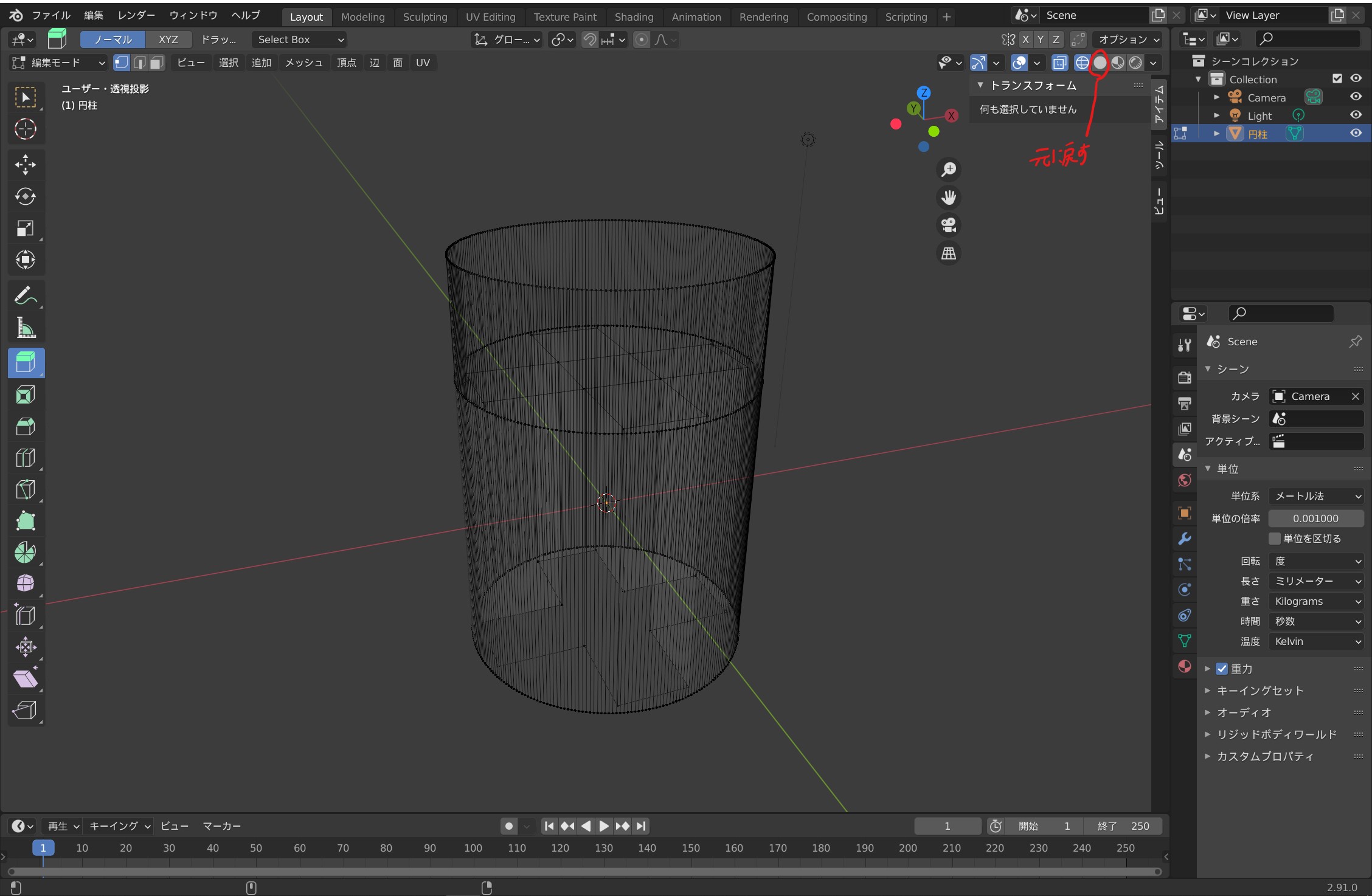The image size is (1372, 896).
Task: Switch to solid viewport shading
Action: pos(1100,63)
